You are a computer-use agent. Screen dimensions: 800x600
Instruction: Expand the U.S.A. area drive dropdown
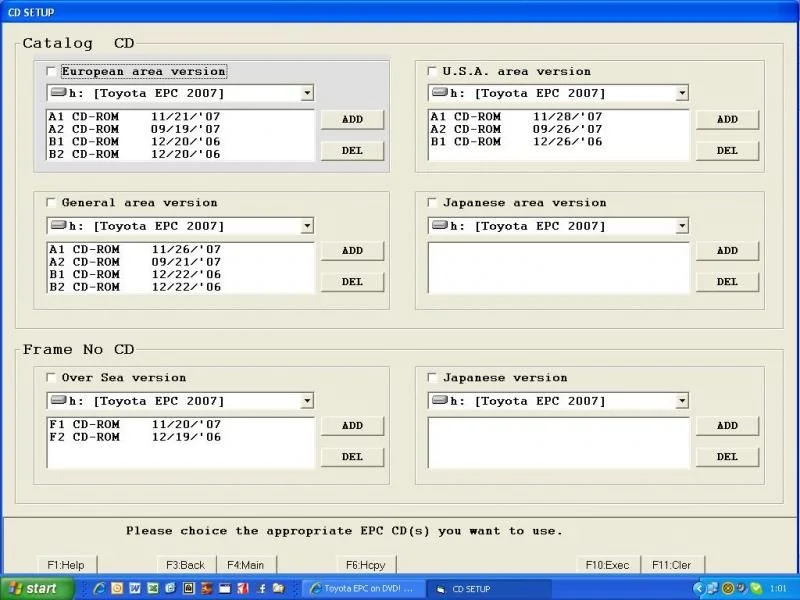point(682,93)
